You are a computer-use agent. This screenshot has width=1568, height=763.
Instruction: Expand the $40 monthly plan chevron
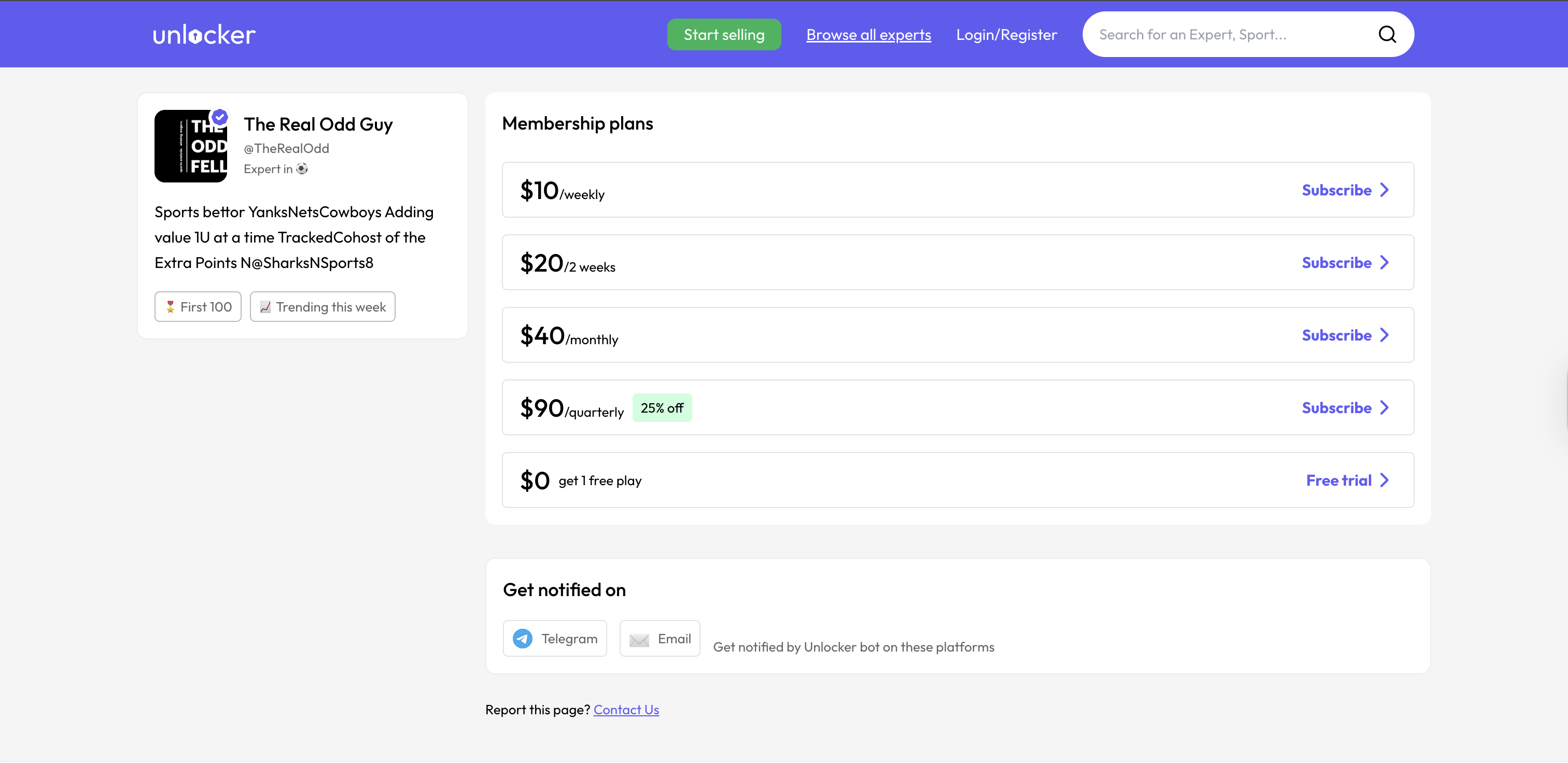pos(1384,335)
